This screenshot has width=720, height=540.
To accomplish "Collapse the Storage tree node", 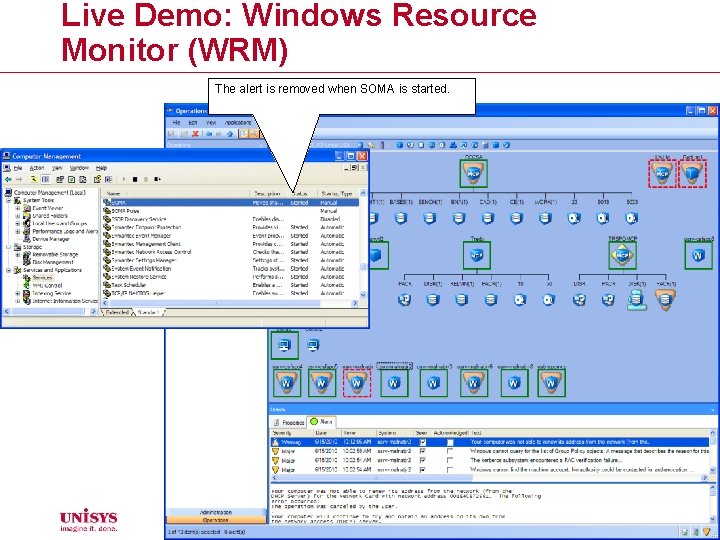I will [8, 247].
